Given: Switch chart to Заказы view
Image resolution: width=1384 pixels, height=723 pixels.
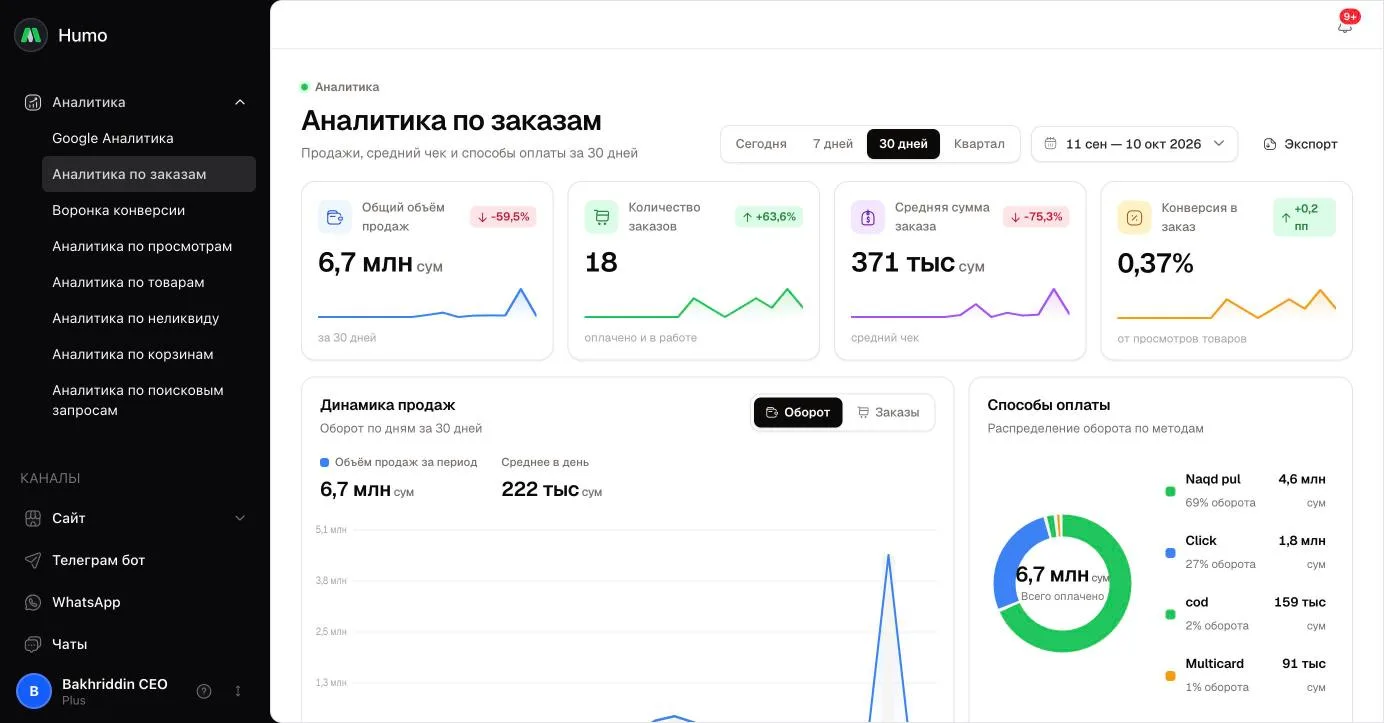Looking at the screenshot, I should [x=888, y=412].
